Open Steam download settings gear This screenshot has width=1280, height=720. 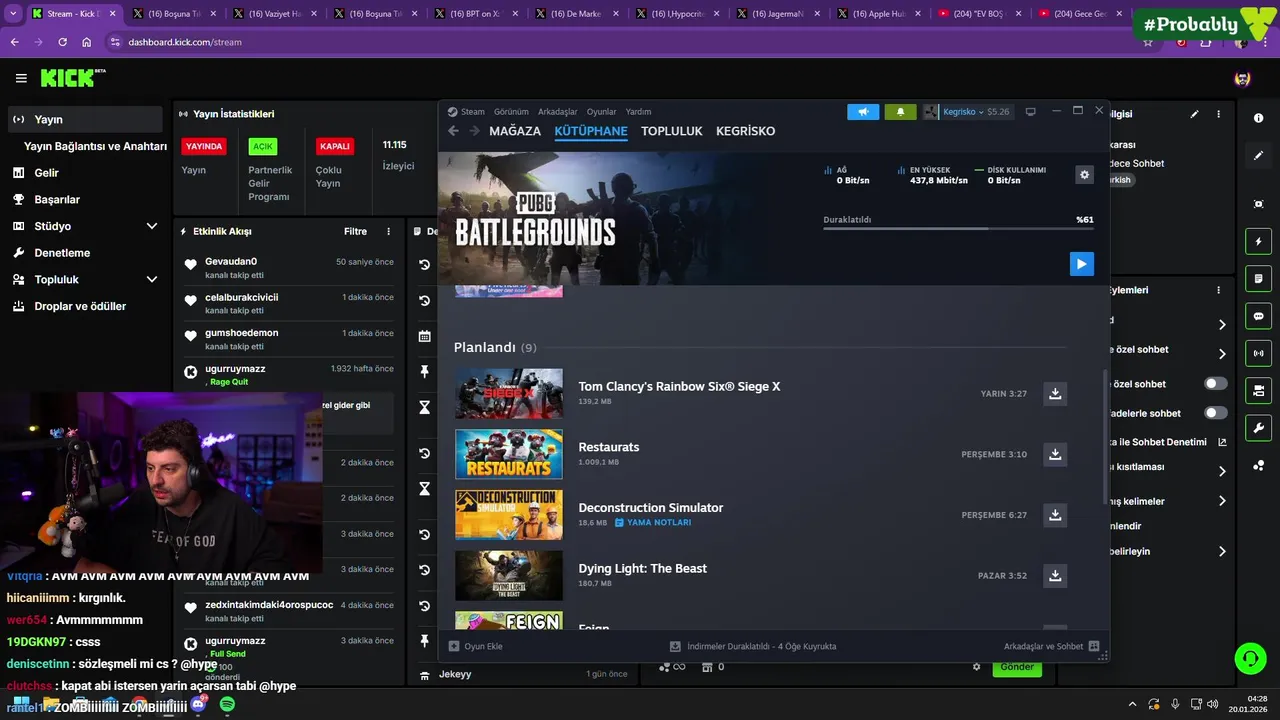[x=1084, y=175]
